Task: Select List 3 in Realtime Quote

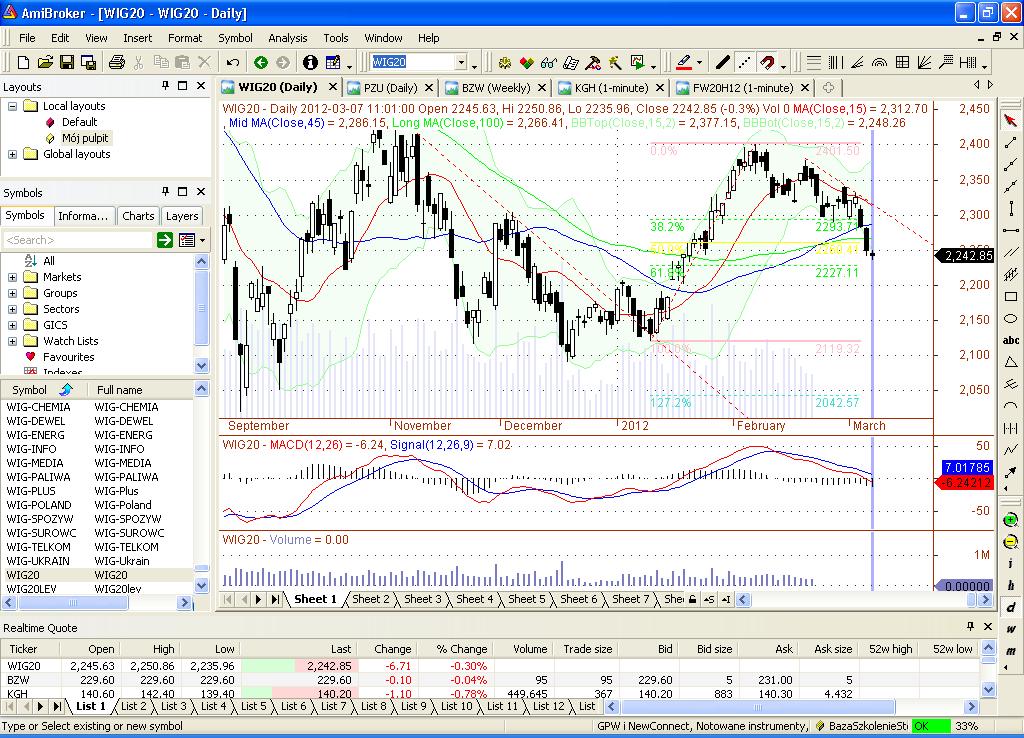Action: 174,706
